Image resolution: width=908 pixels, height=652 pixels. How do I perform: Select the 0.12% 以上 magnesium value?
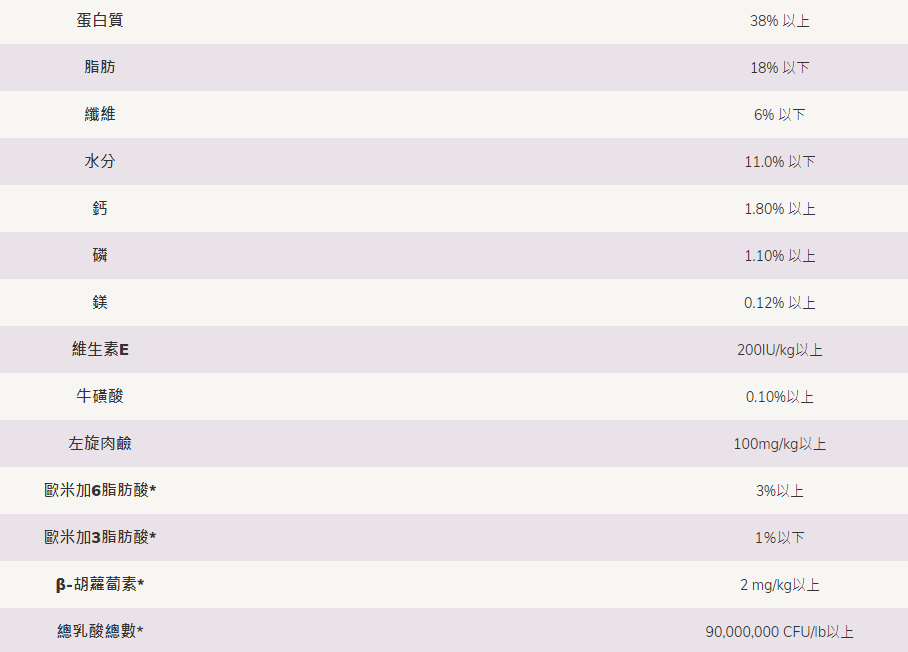pos(779,303)
